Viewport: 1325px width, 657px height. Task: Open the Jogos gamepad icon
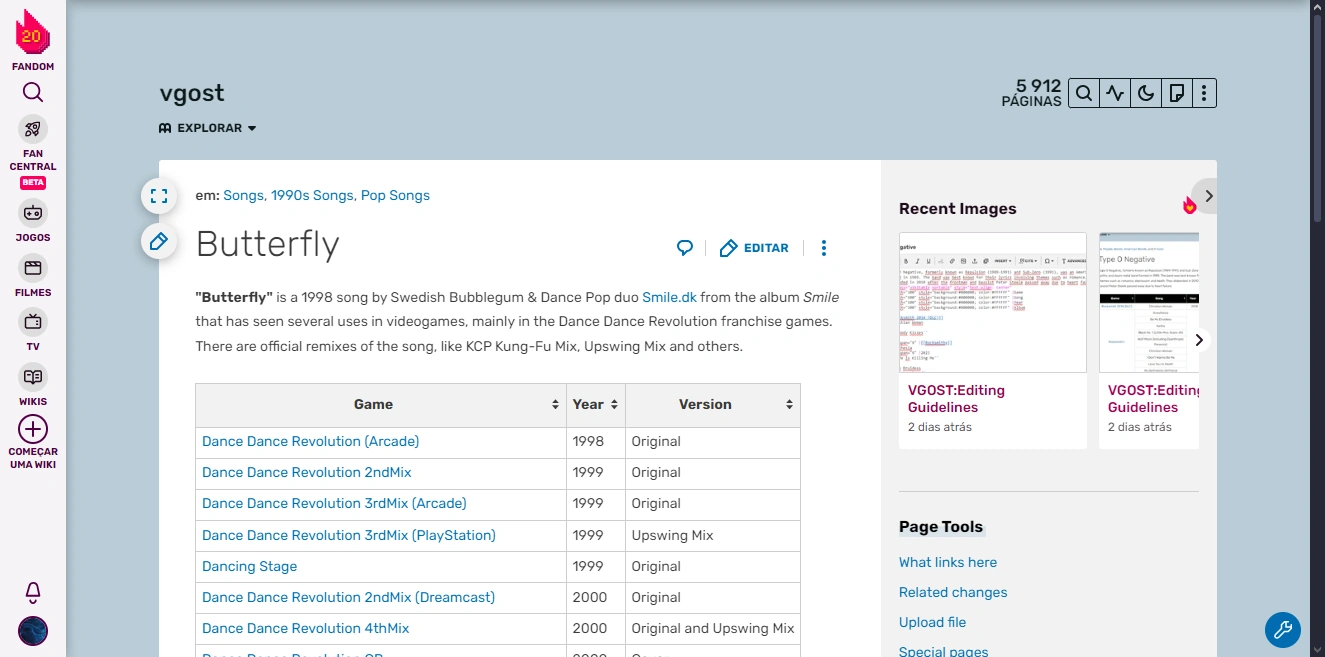33,213
